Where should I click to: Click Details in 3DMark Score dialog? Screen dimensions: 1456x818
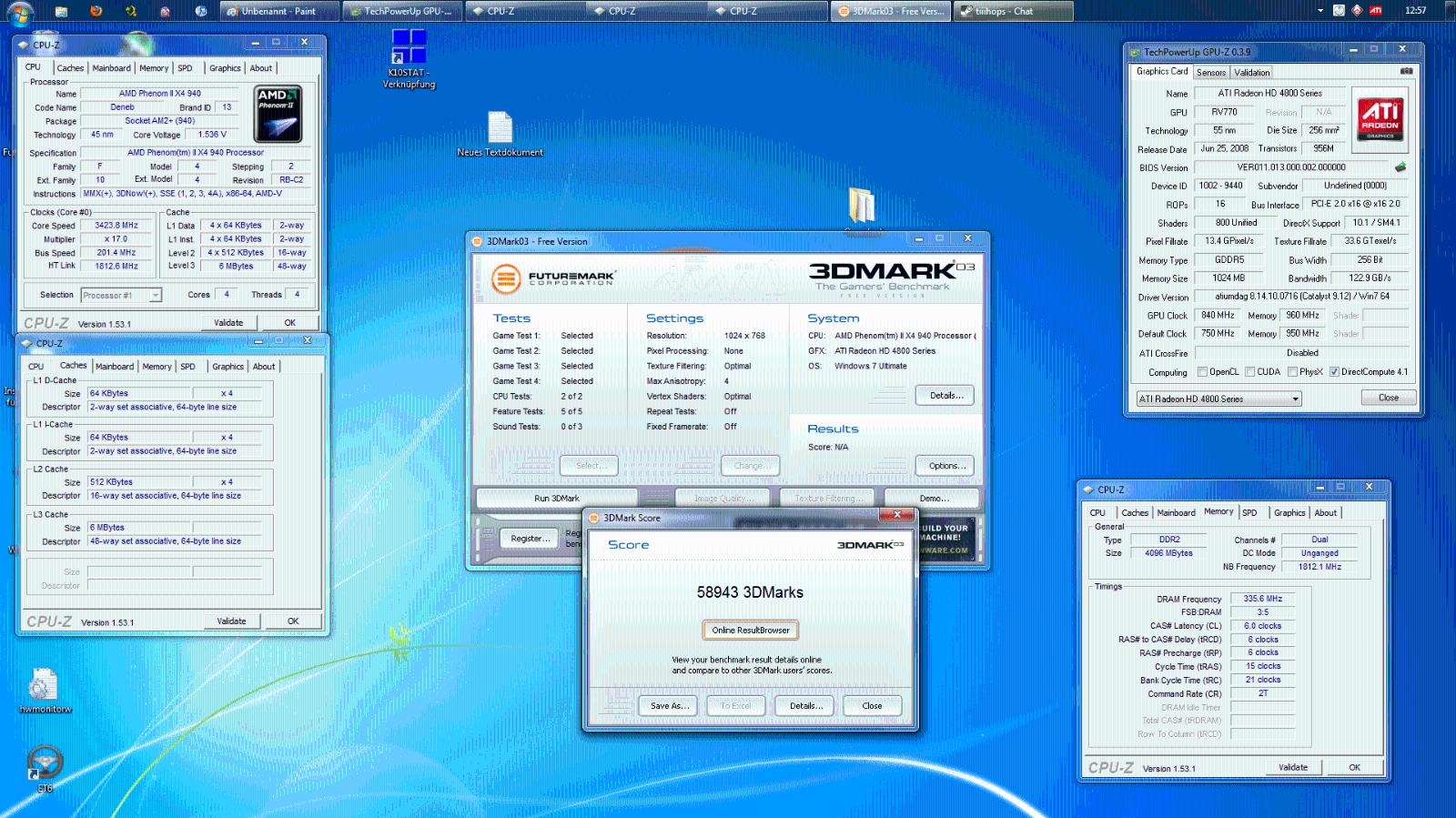point(805,706)
